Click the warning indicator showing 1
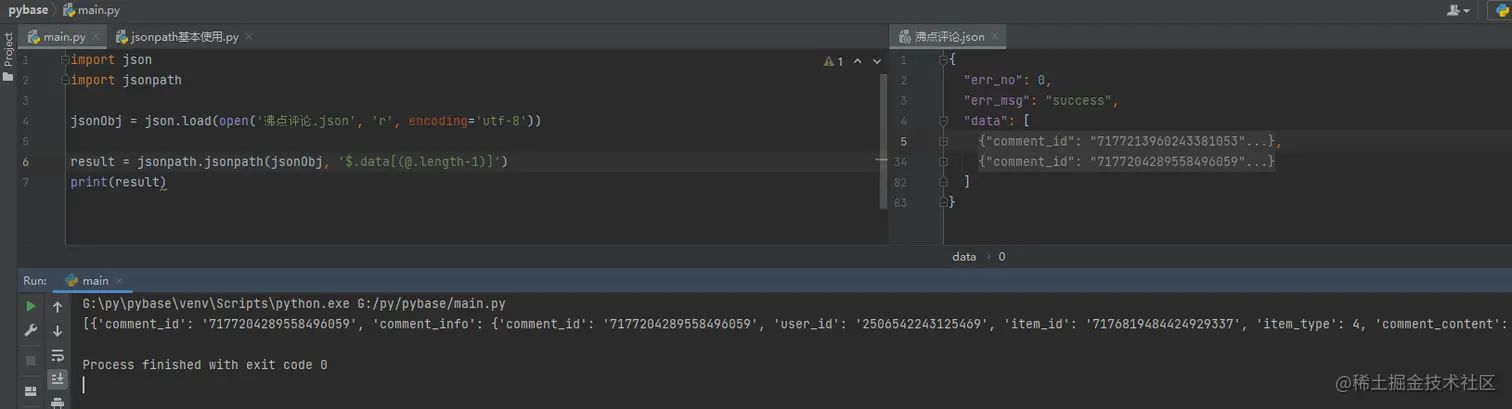 [834, 62]
